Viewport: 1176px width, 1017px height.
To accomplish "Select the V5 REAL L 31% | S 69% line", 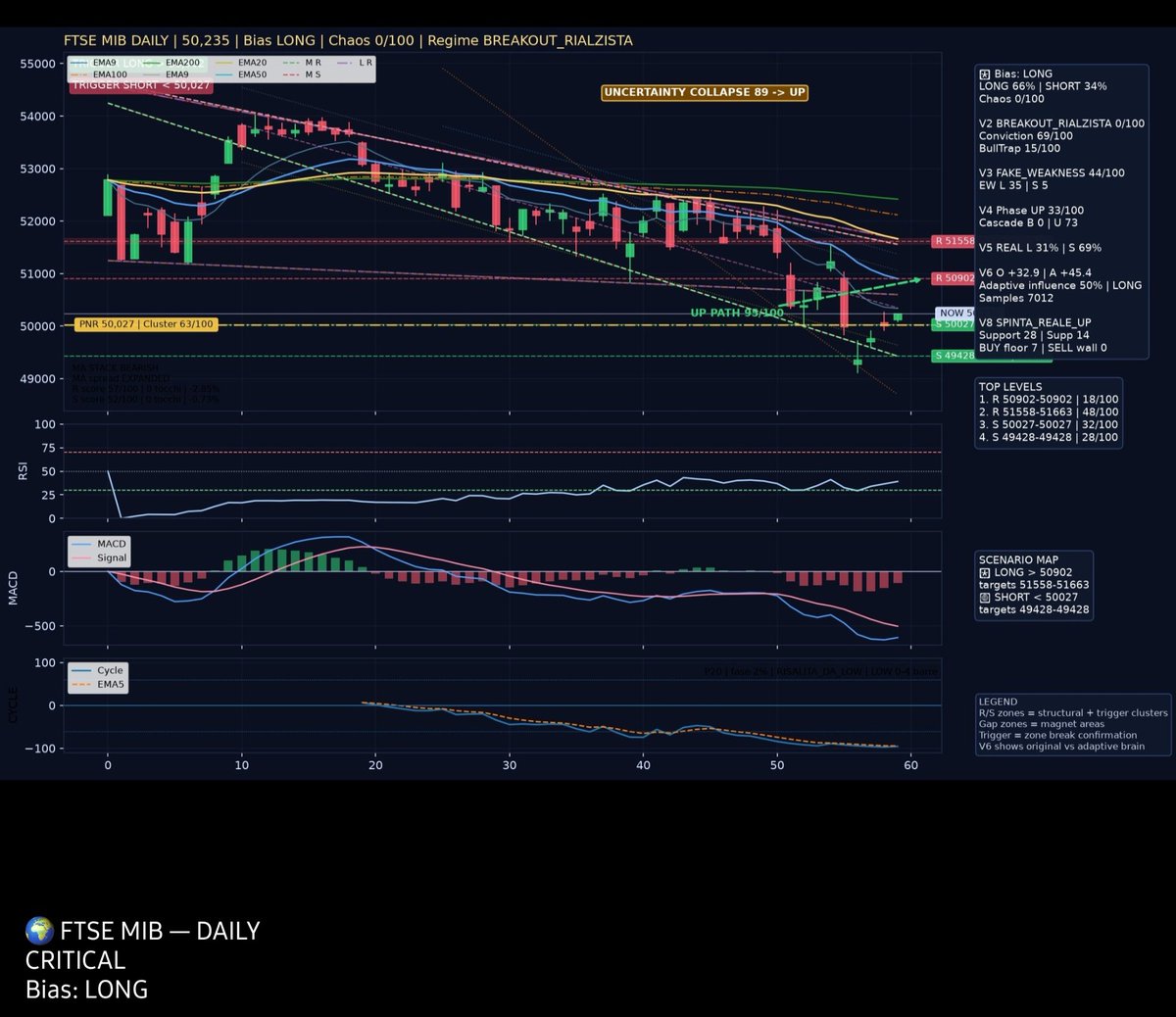I will click(x=1040, y=249).
